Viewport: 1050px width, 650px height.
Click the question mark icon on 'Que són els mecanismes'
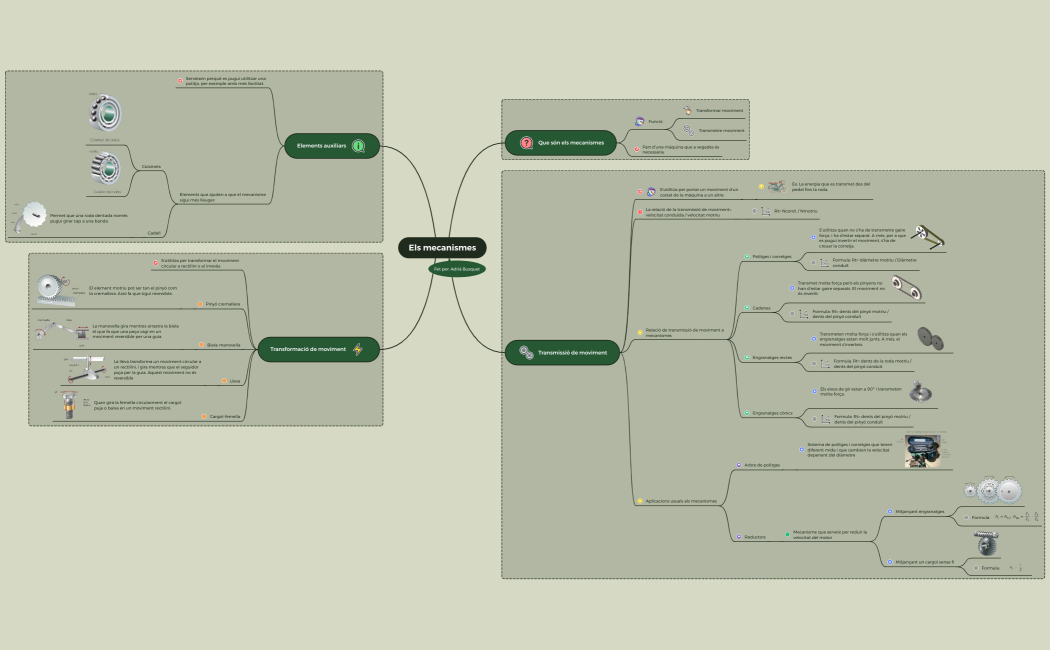click(x=526, y=143)
